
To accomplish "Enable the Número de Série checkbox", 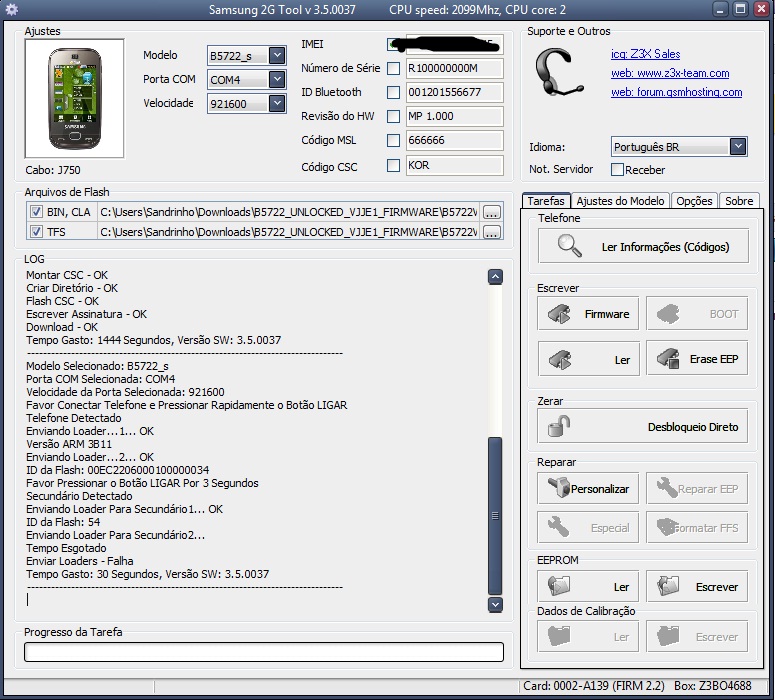I will (x=393, y=68).
